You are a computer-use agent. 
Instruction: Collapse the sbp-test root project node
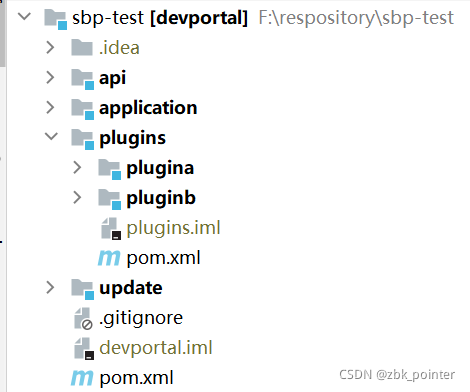tap(24, 16)
